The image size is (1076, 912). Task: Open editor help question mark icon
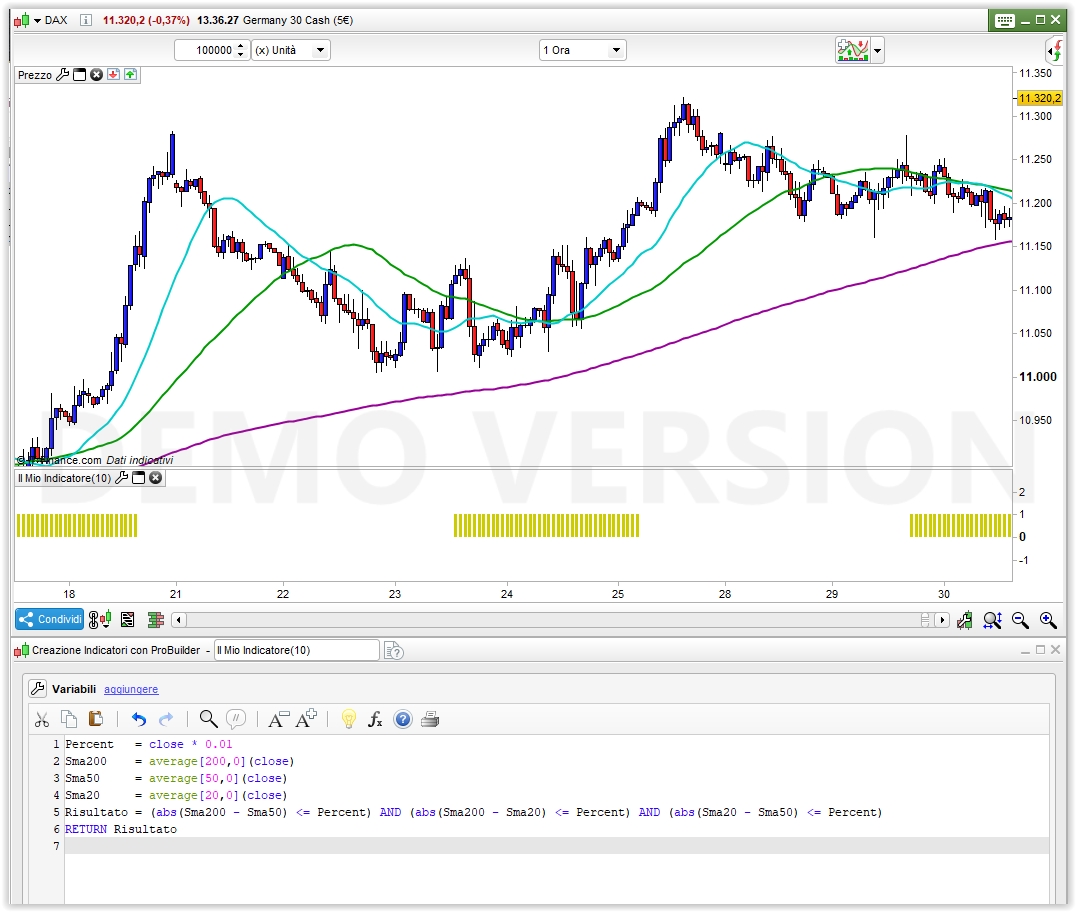(x=403, y=719)
